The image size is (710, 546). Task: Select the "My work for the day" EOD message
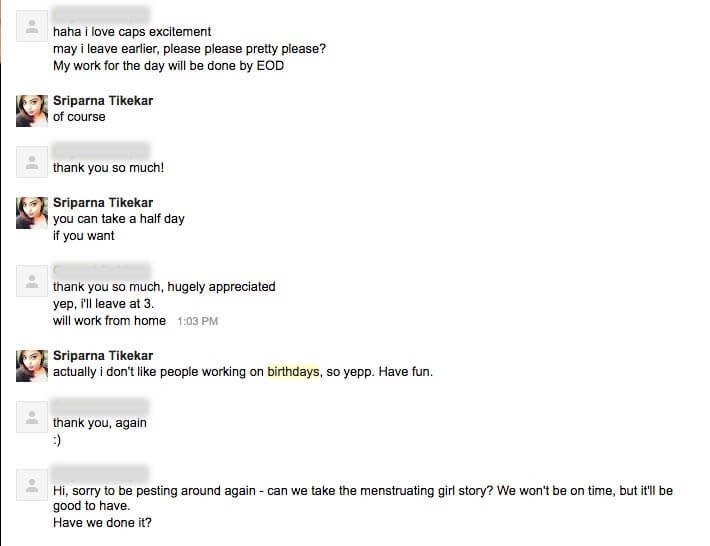(168, 66)
